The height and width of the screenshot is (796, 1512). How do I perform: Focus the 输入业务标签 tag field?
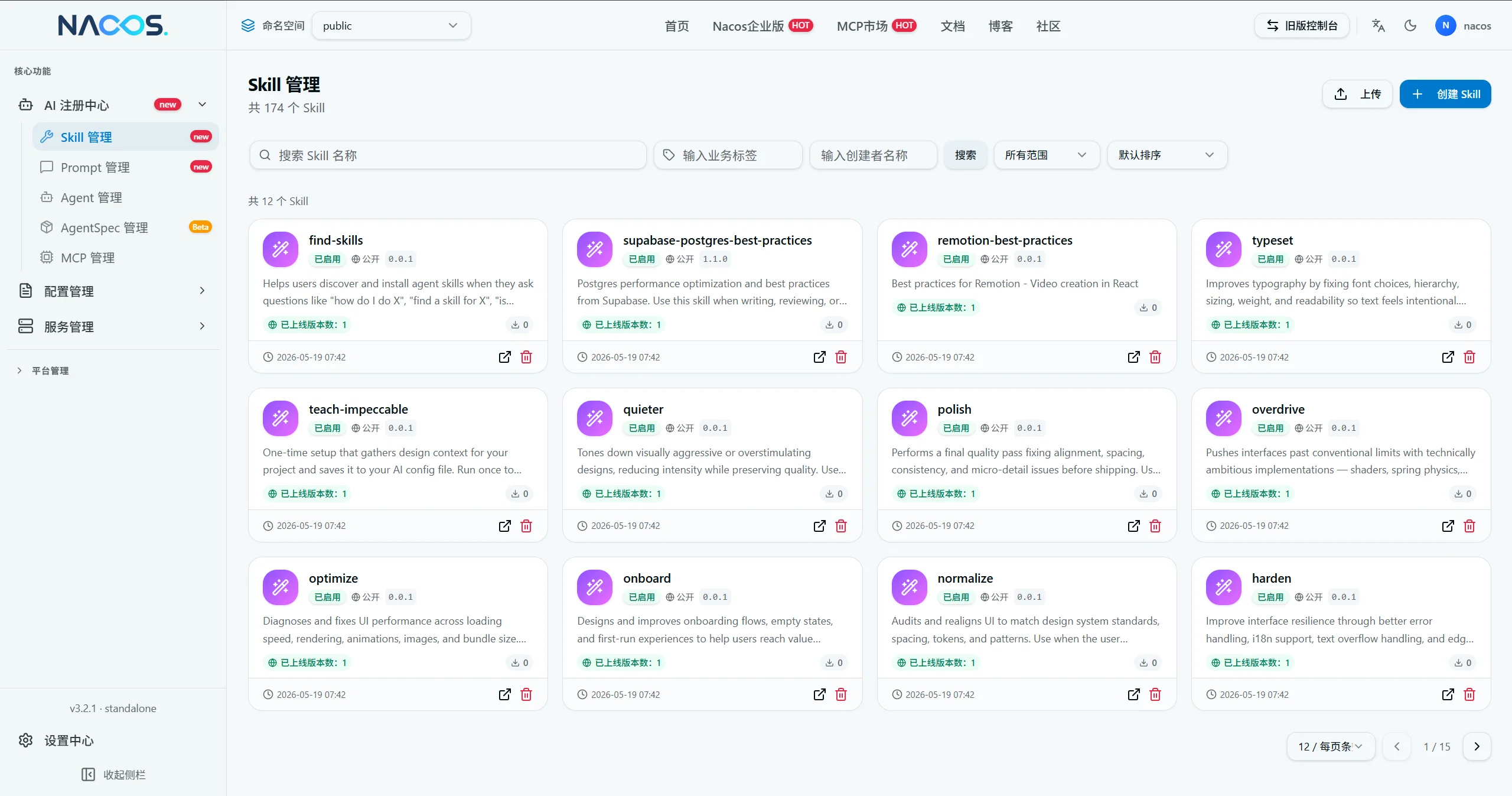coord(728,155)
